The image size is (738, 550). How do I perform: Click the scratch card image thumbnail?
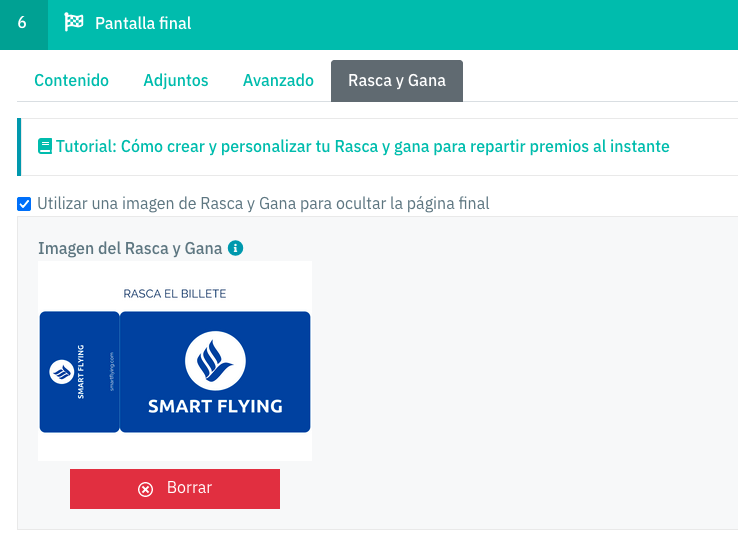pyautogui.click(x=175, y=361)
